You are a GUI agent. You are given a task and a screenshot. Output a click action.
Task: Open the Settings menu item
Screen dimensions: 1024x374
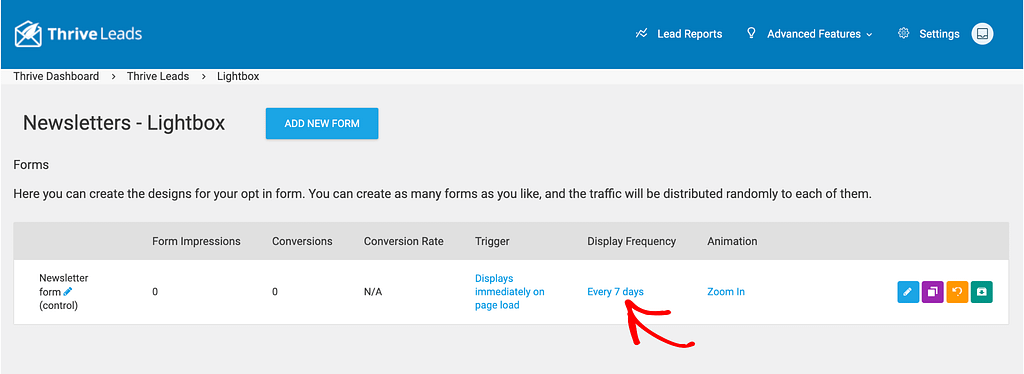point(939,34)
